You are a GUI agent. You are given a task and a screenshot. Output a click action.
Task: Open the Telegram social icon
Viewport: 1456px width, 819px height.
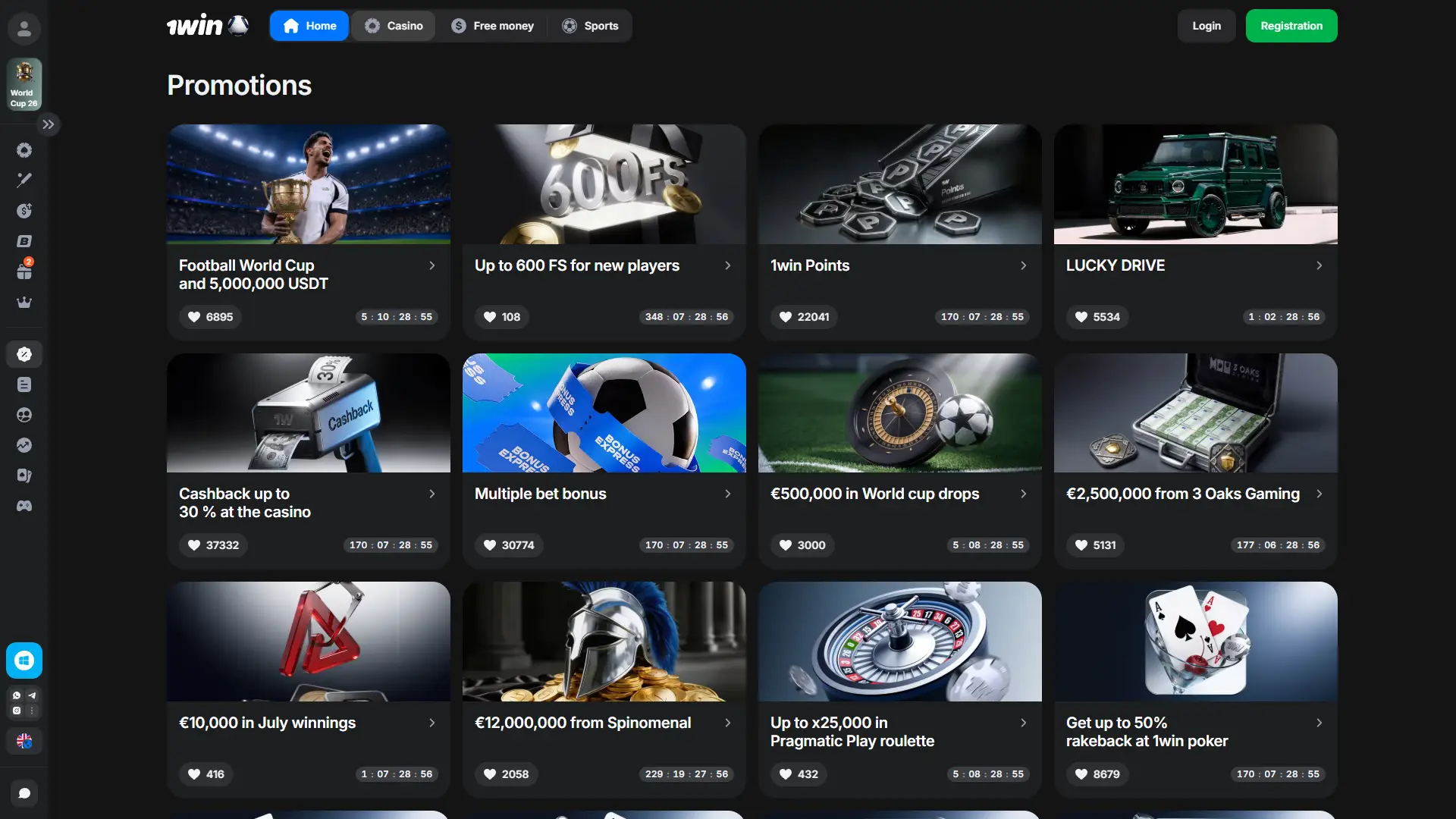[x=32, y=695]
